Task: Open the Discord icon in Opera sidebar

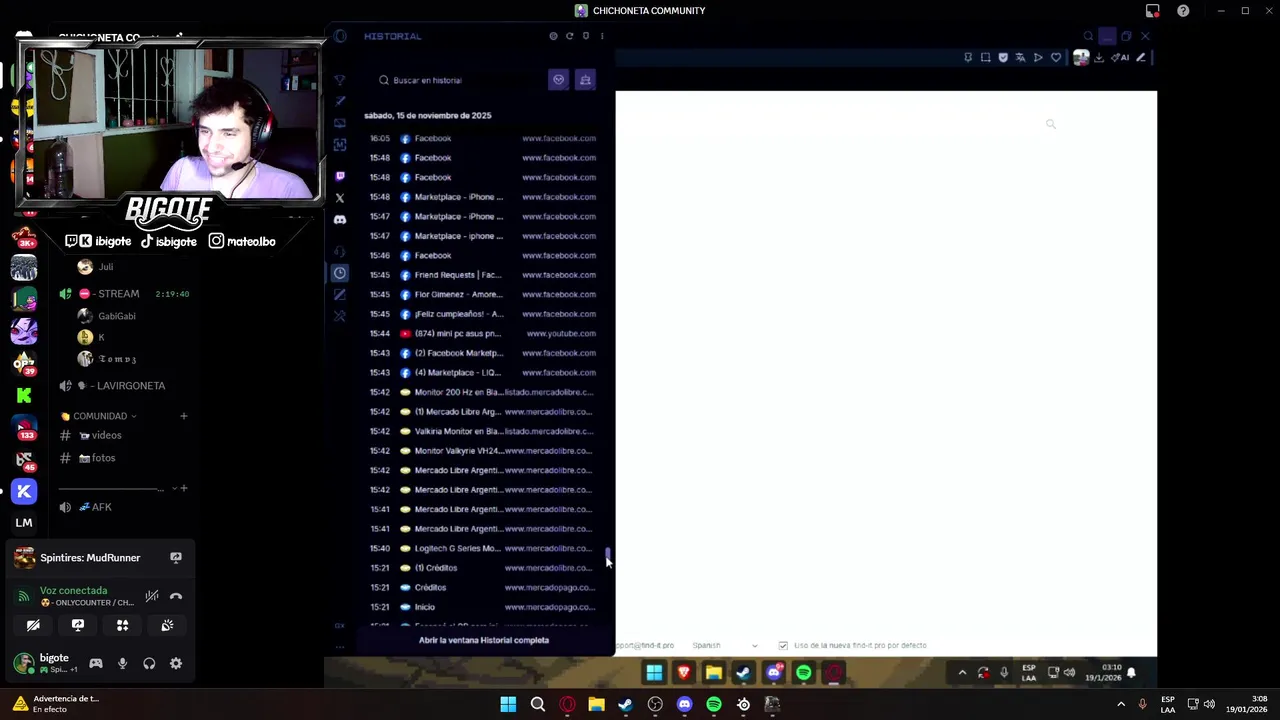Action: pyautogui.click(x=340, y=220)
